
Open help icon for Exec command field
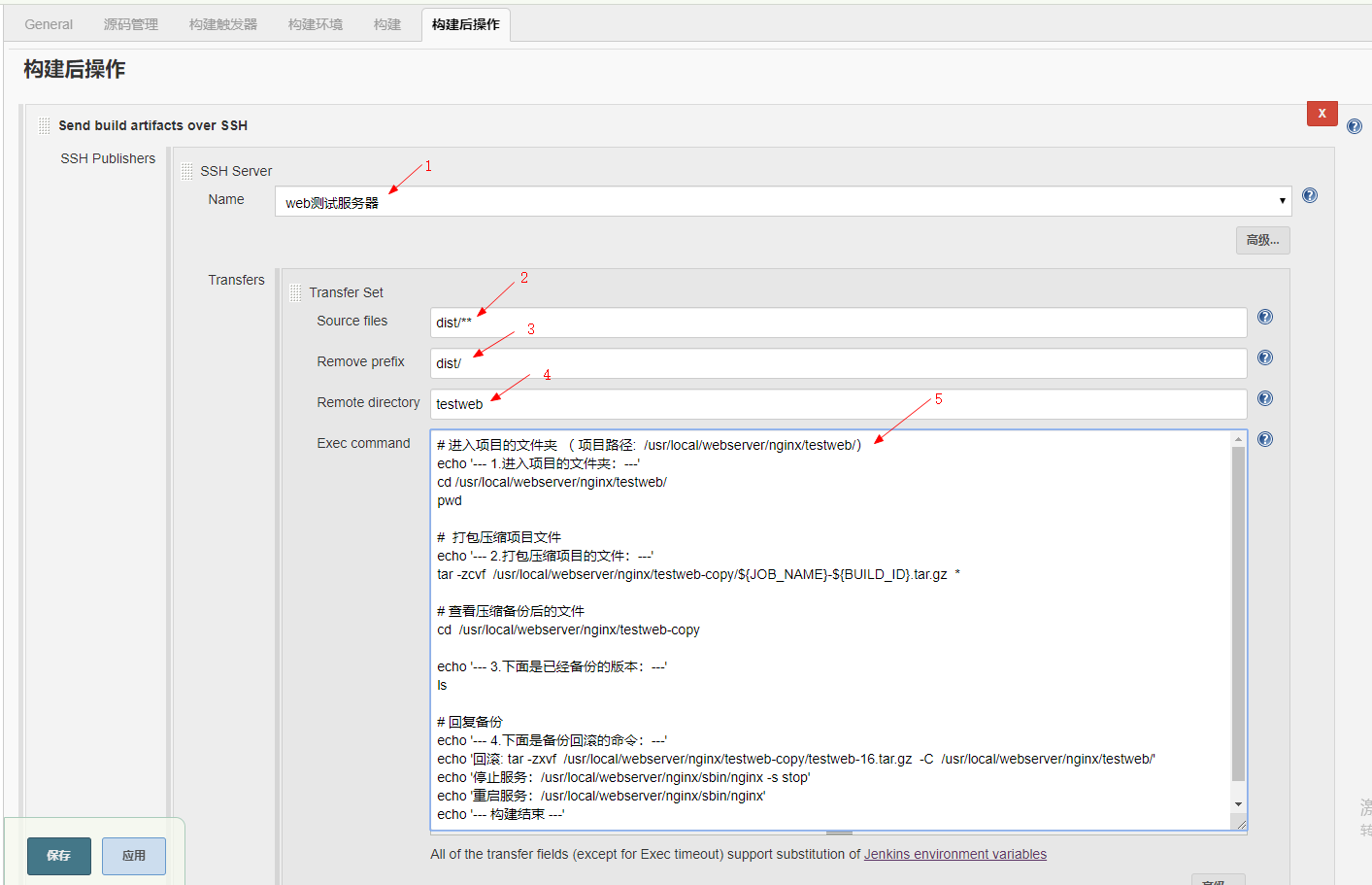1265,439
